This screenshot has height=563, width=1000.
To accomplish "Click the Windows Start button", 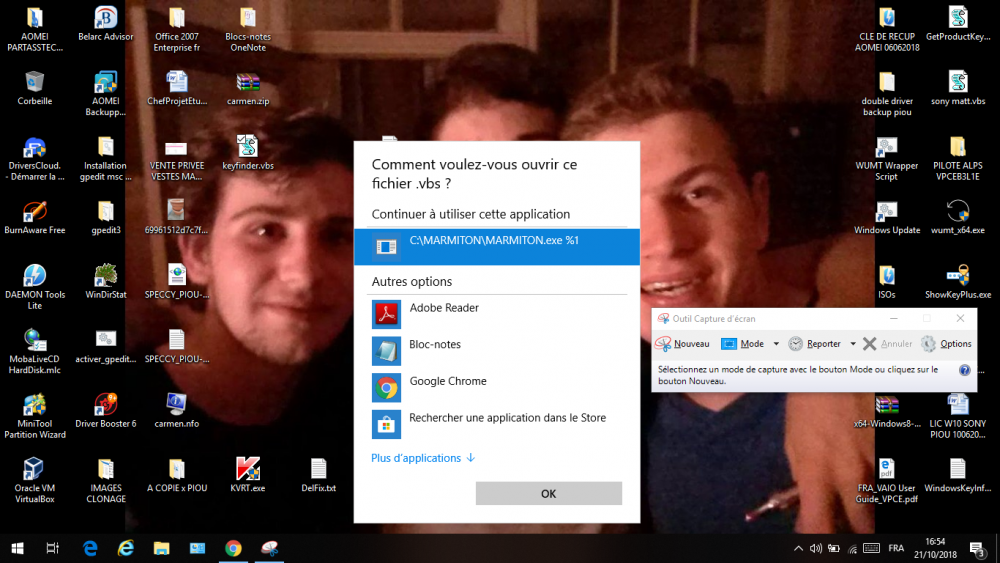I will click(x=17, y=548).
